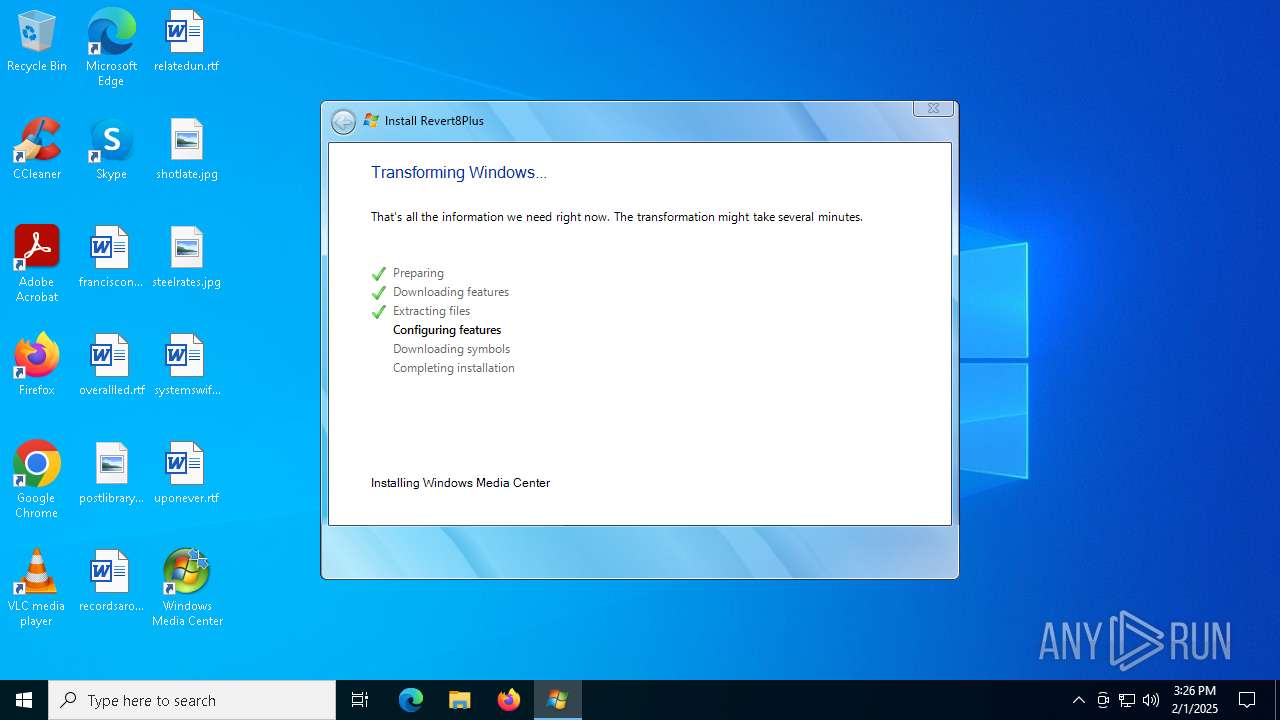The height and width of the screenshot is (720, 1280).
Task: Click the 'Preparing' step text
Action: 418,273
